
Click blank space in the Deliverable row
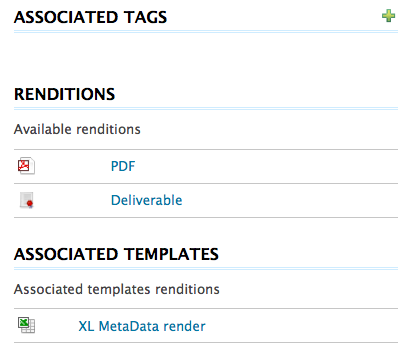290,200
